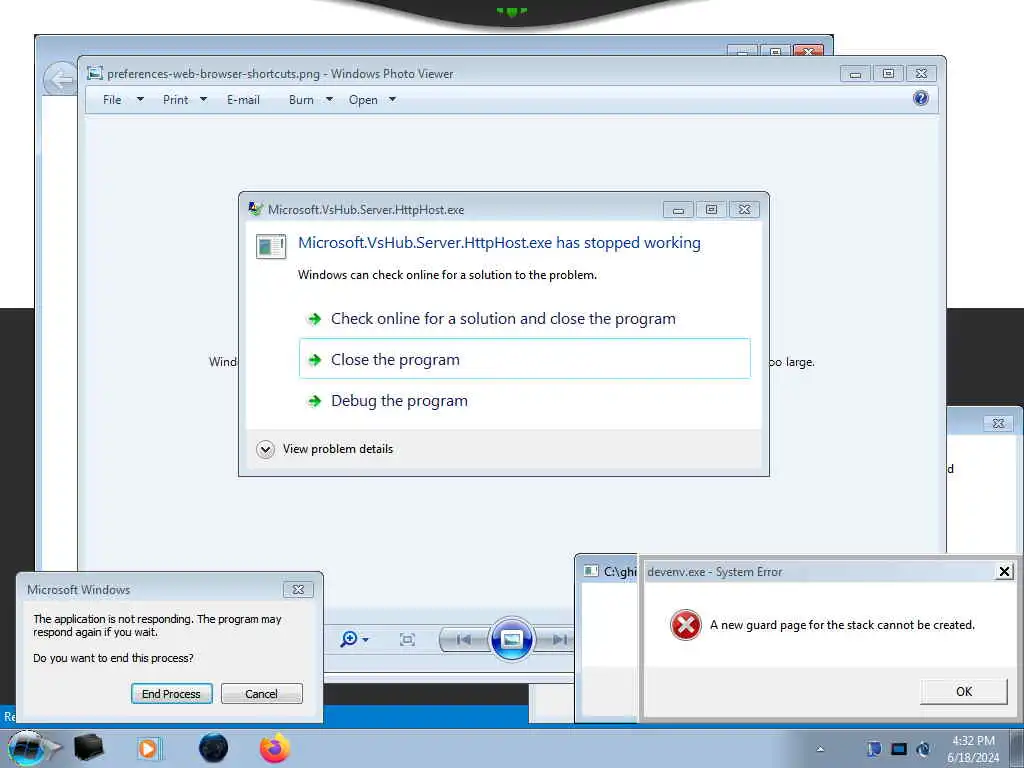The image size is (1024, 768).
Task: Open the media player taskbar icon
Action: click(148, 748)
